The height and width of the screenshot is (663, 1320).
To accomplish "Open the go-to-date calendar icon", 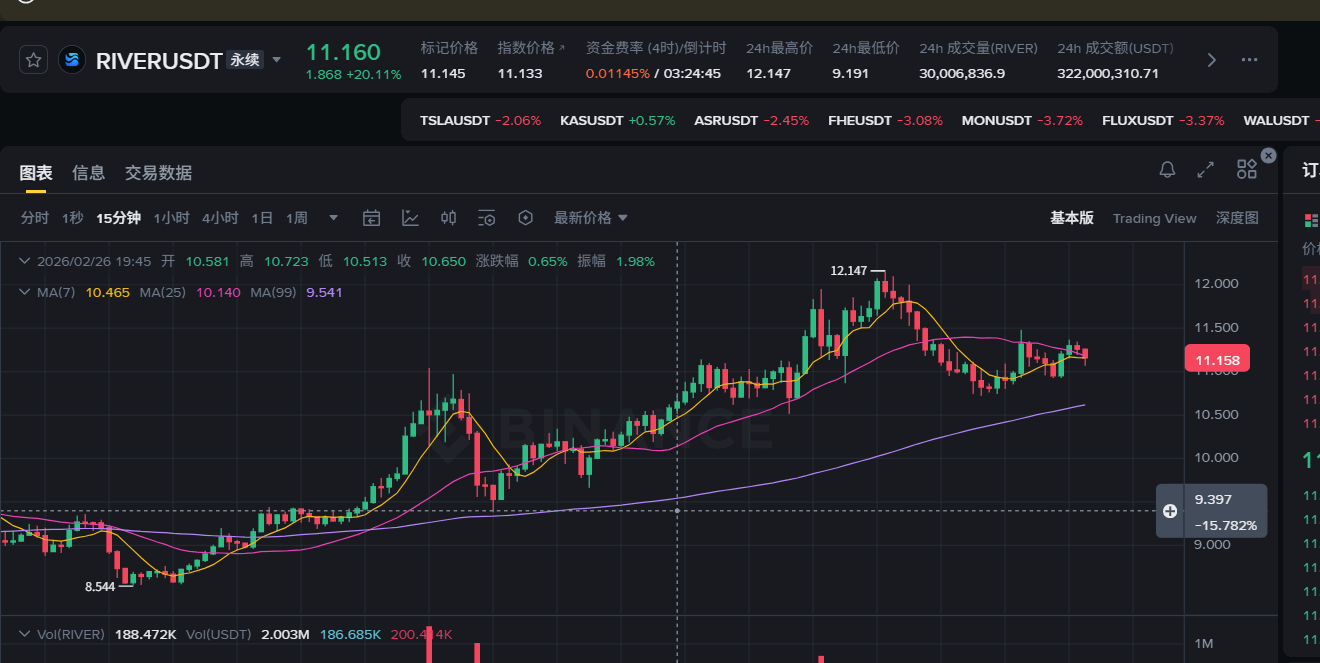I will [x=371, y=218].
